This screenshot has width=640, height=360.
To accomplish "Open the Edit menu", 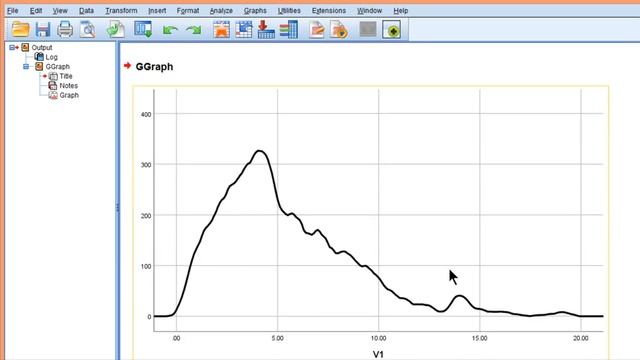I will pyautogui.click(x=36, y=11).
